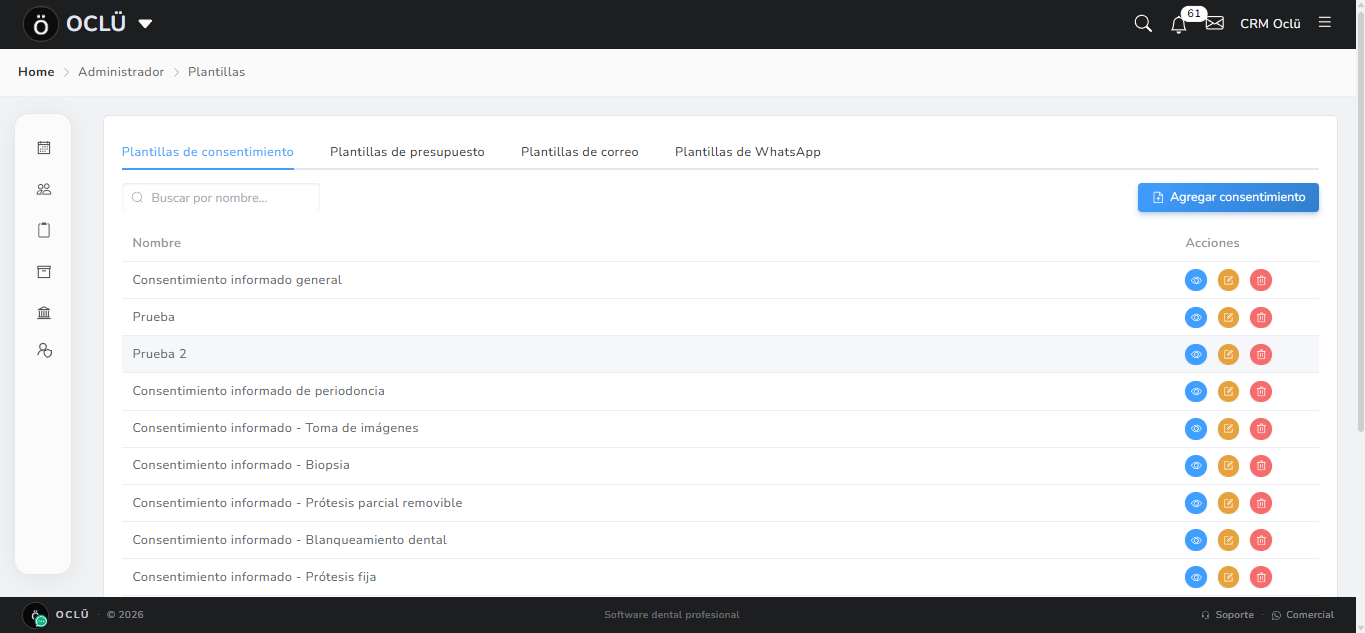Select 'Consentimiento informado - Prótesis fija' text
The height and width of the screenshot is (633, 1365).
click(x=254, y=577)
